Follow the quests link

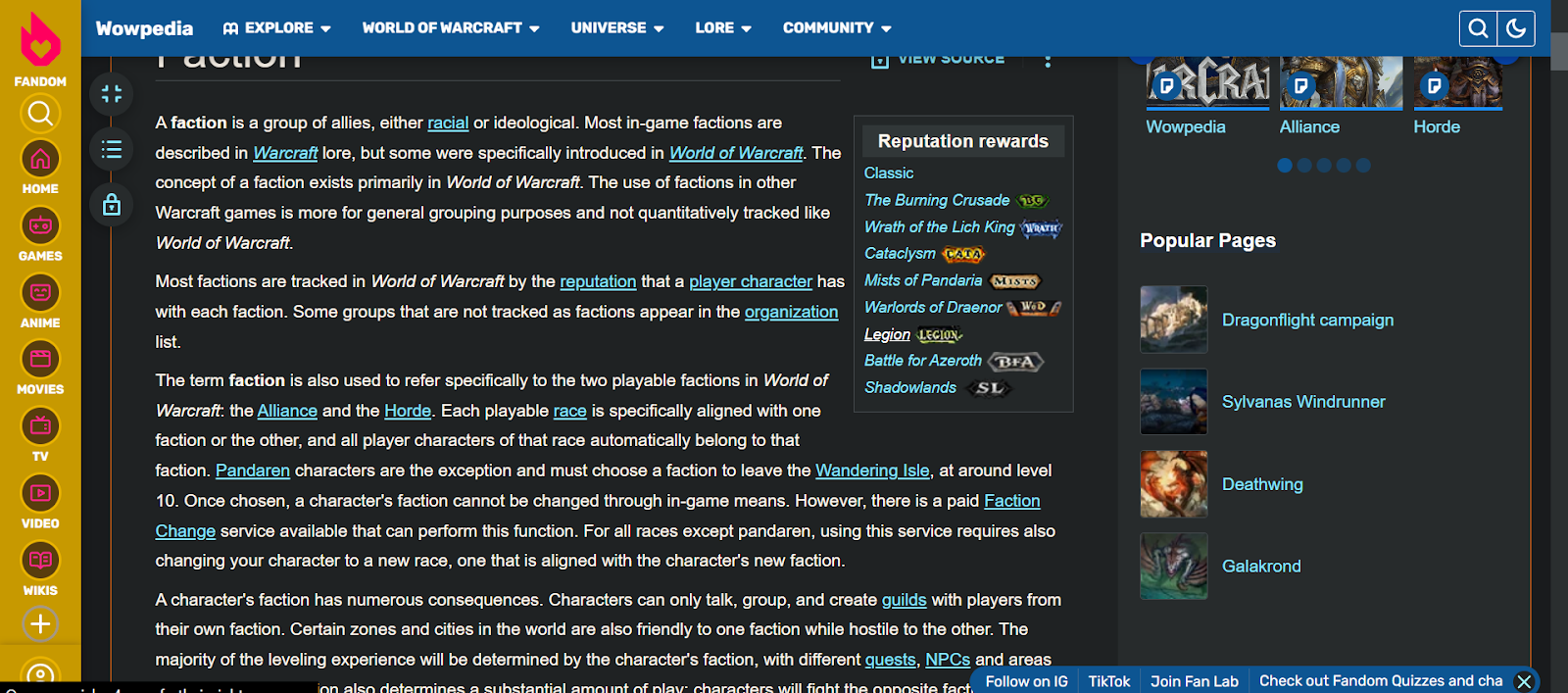[890, 660]
